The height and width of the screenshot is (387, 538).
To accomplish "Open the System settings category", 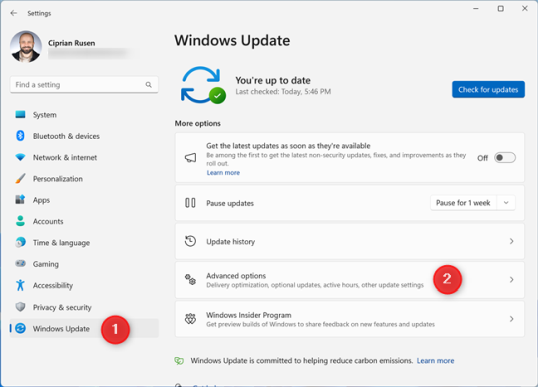I will tap(84, 115).
